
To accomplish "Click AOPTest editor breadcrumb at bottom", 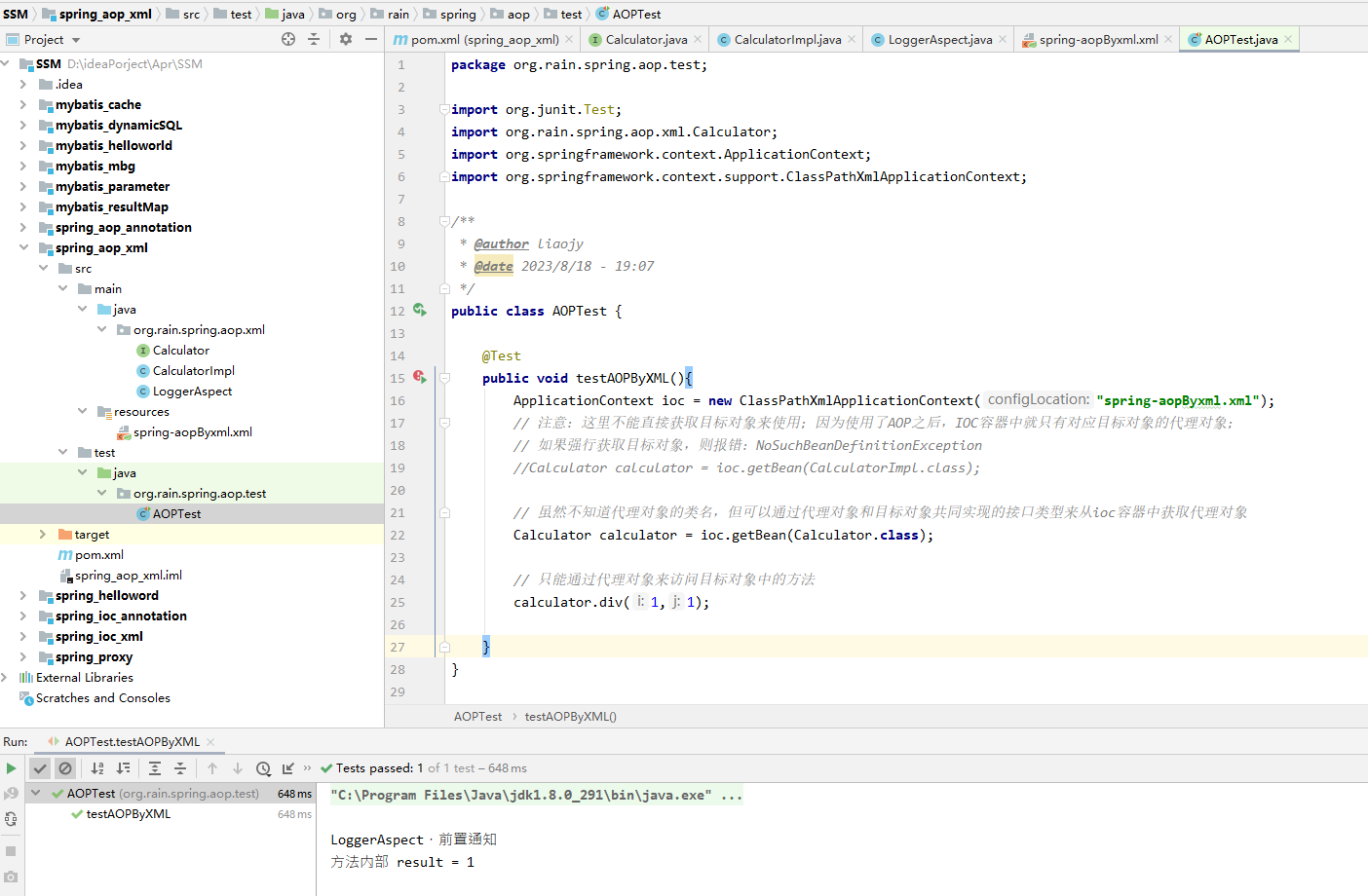I will point(477,716).
